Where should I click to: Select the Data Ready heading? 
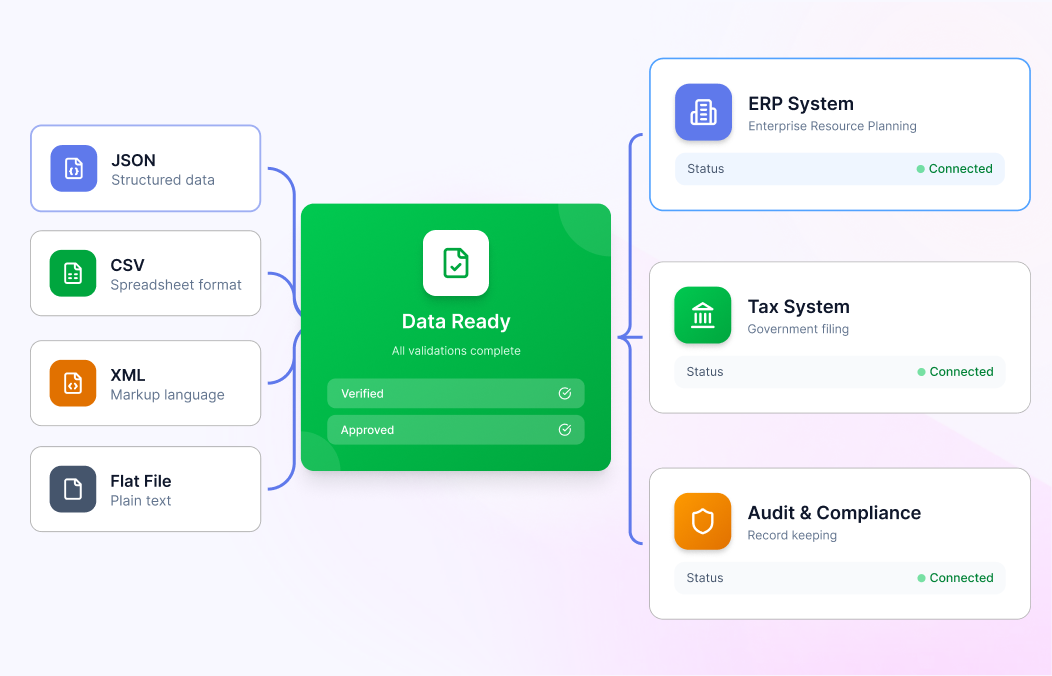coord(456,321)
